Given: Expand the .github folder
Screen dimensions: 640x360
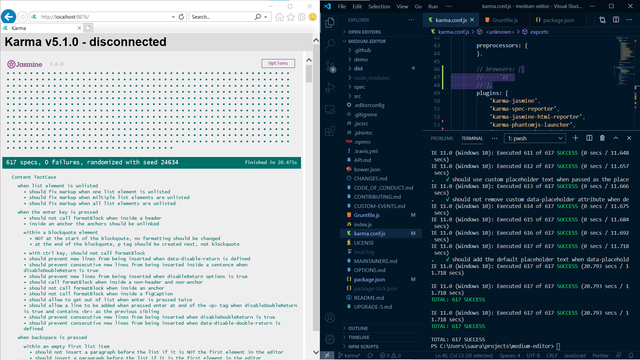Looking at the screenshot, I should (362, 50).
